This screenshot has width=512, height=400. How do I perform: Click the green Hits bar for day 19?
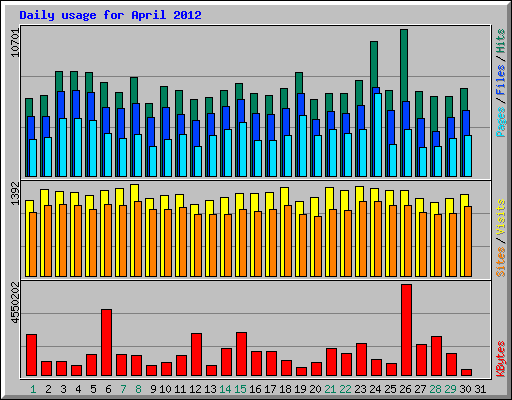[299, 82]
